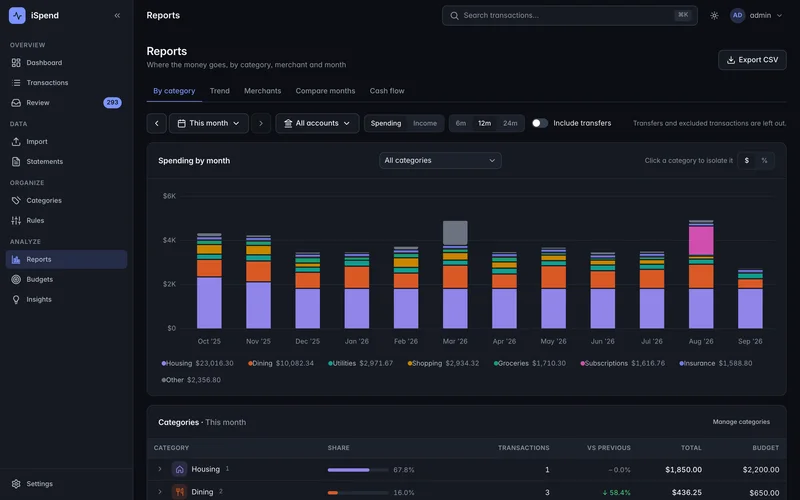Viewport: 800px width, 500px height.
Task: Switch to the Cash flow tab
Action: point(387,91)
